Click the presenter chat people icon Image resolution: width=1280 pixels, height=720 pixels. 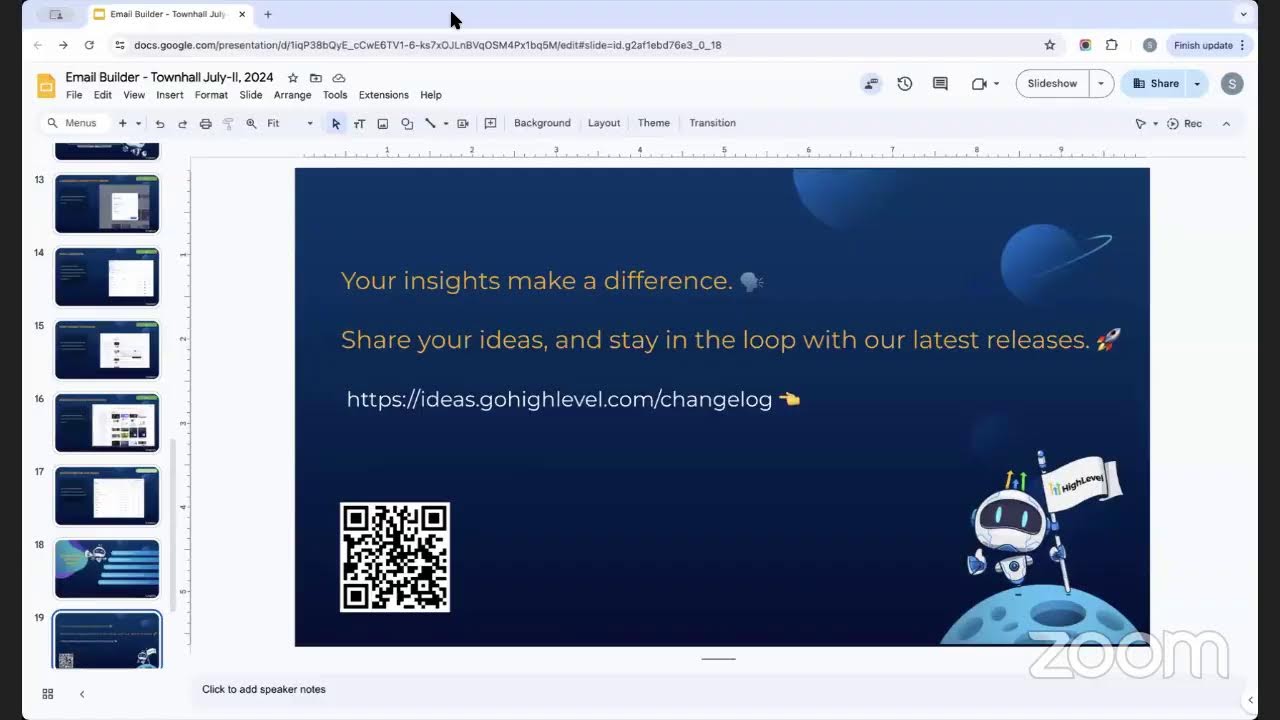coord(871,84)
